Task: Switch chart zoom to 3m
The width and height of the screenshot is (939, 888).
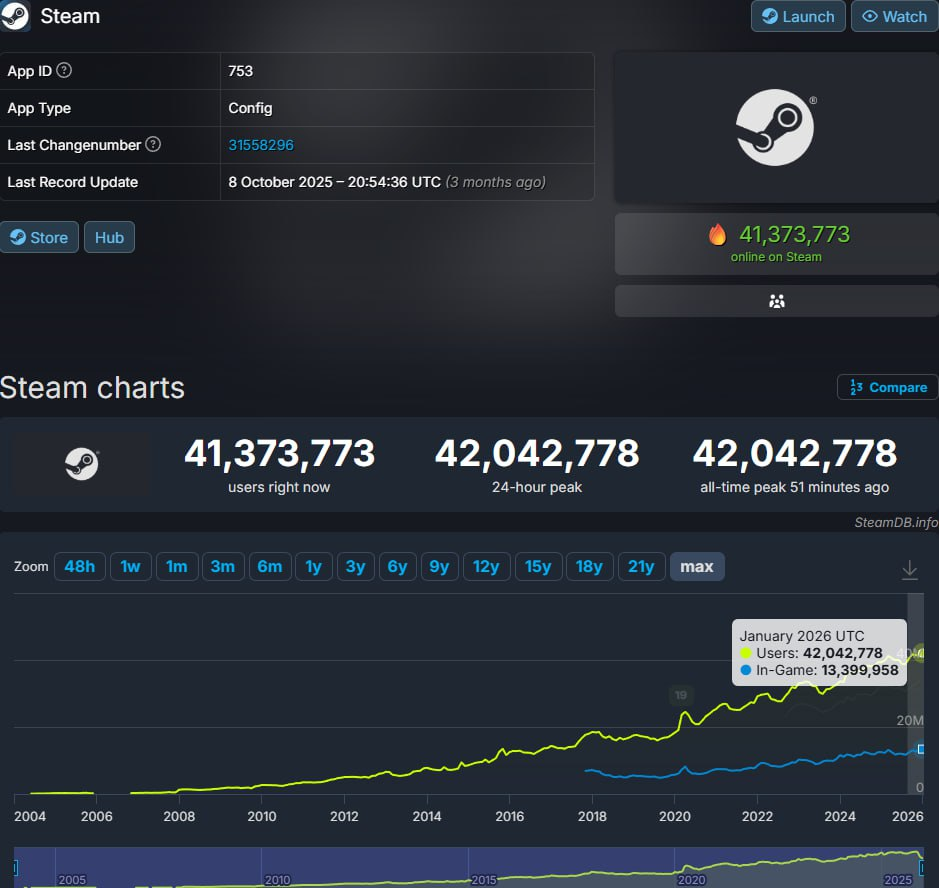Action: point(222,567)
